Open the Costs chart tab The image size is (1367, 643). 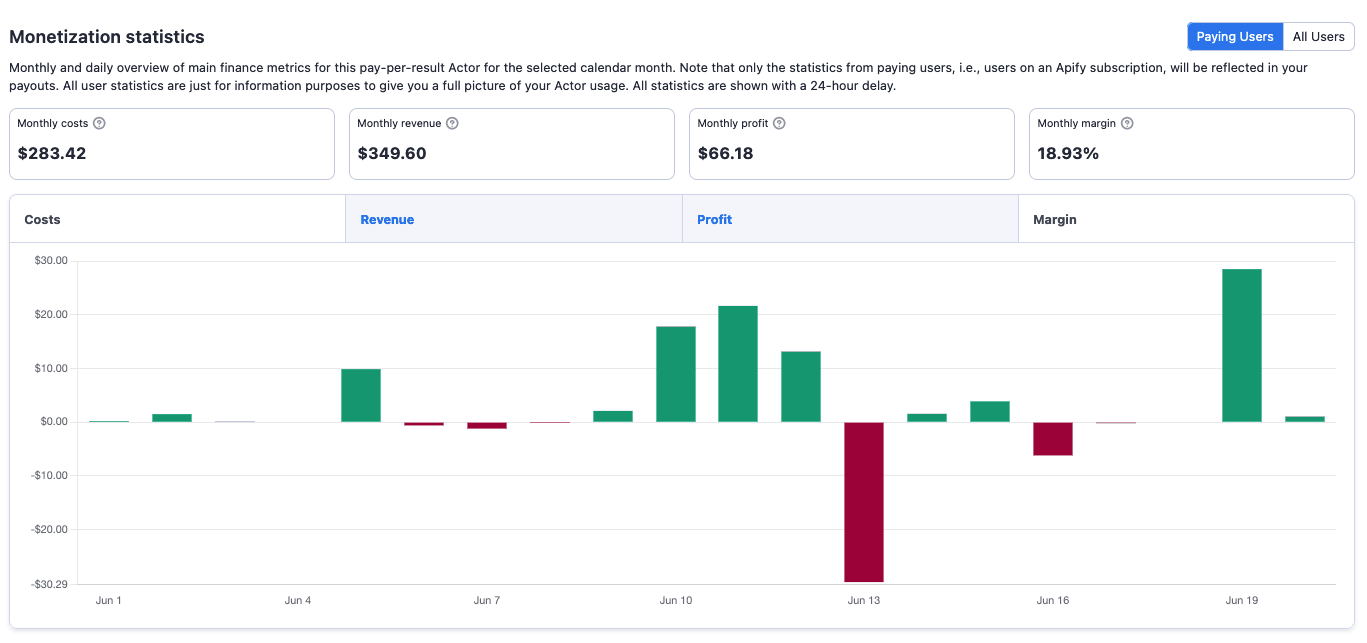(x=178, y=220)
